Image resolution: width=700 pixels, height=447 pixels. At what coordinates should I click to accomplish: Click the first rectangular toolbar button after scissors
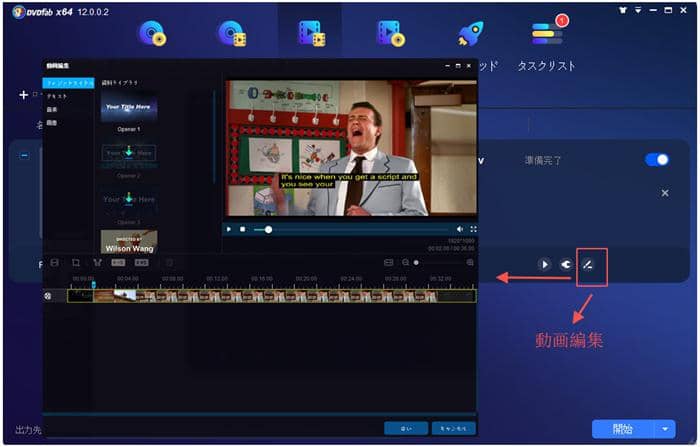coord(118,263)
